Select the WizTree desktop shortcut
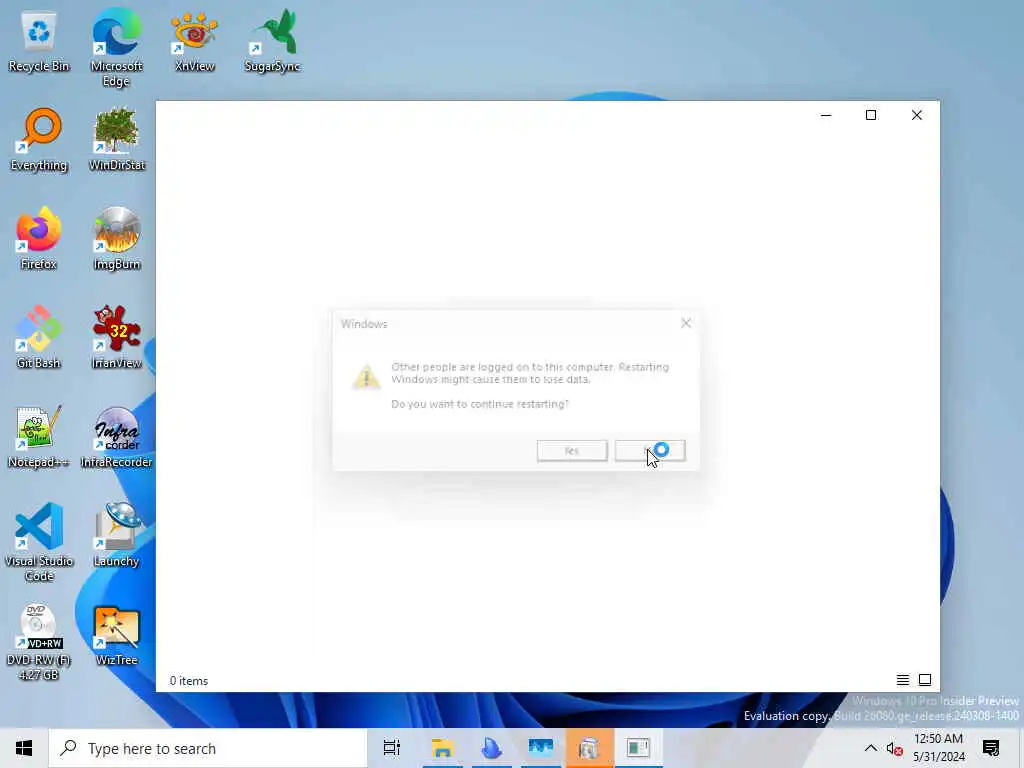The width and height of the screenshot is (1024, 768). (x=116, y=635)
